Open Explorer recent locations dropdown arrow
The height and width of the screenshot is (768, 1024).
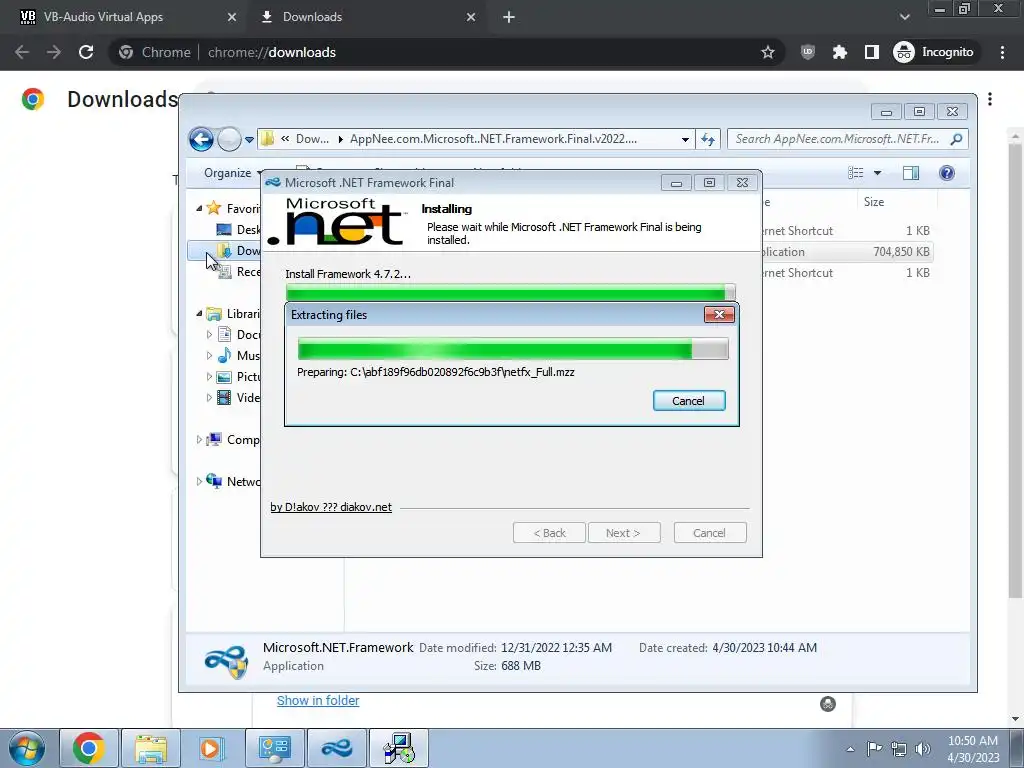pyautogui.click(x=249, y=140)
